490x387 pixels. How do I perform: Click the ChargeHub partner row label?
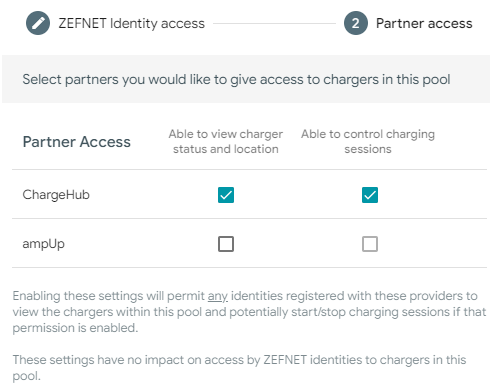56,195
